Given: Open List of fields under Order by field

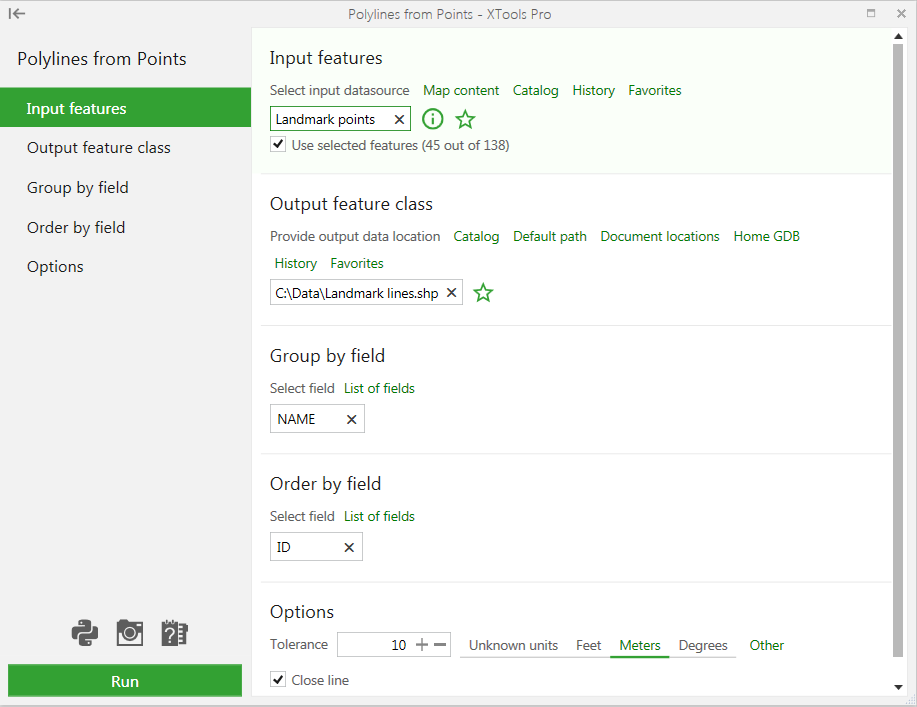Looking at the screenshot, I should (x=379, y=516).
